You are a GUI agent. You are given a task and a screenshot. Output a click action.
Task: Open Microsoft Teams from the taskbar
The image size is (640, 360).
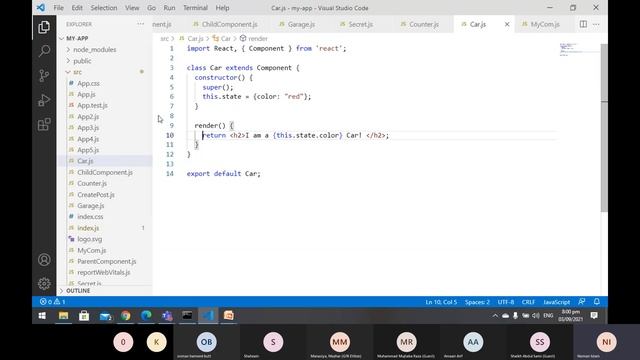pos(167,316)
